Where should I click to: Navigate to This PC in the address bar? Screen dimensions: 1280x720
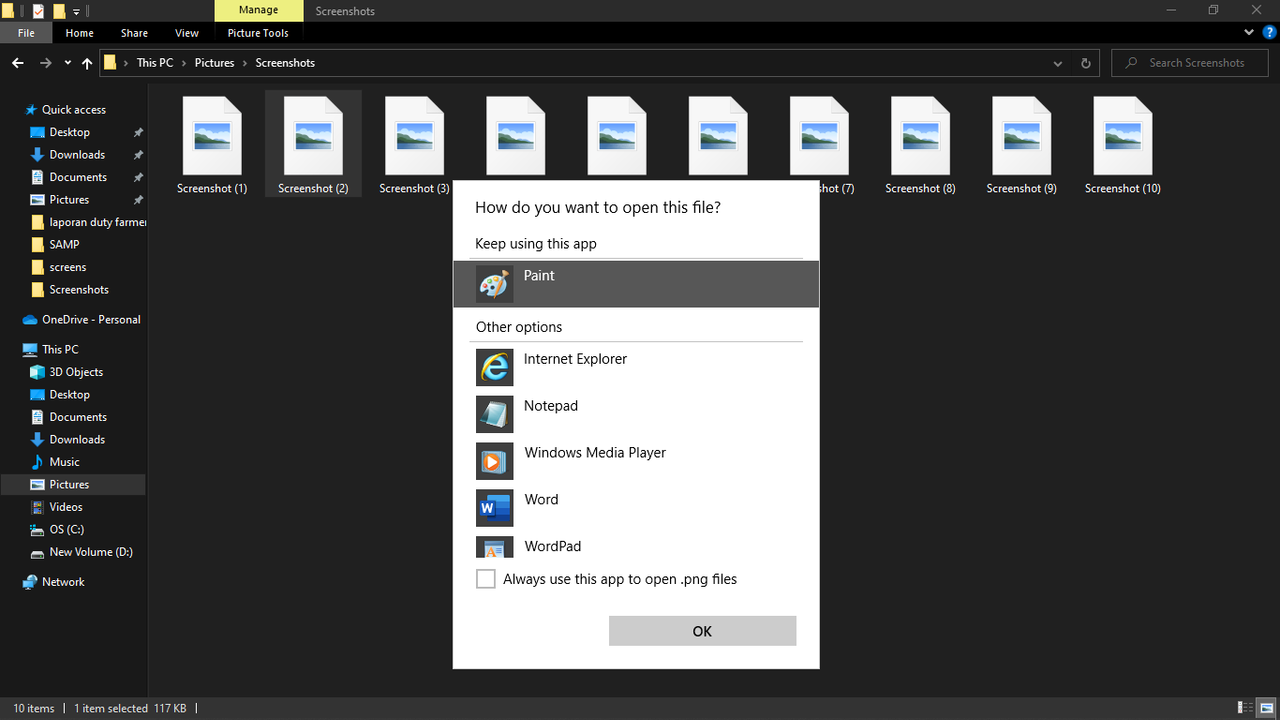pos(155,63)
